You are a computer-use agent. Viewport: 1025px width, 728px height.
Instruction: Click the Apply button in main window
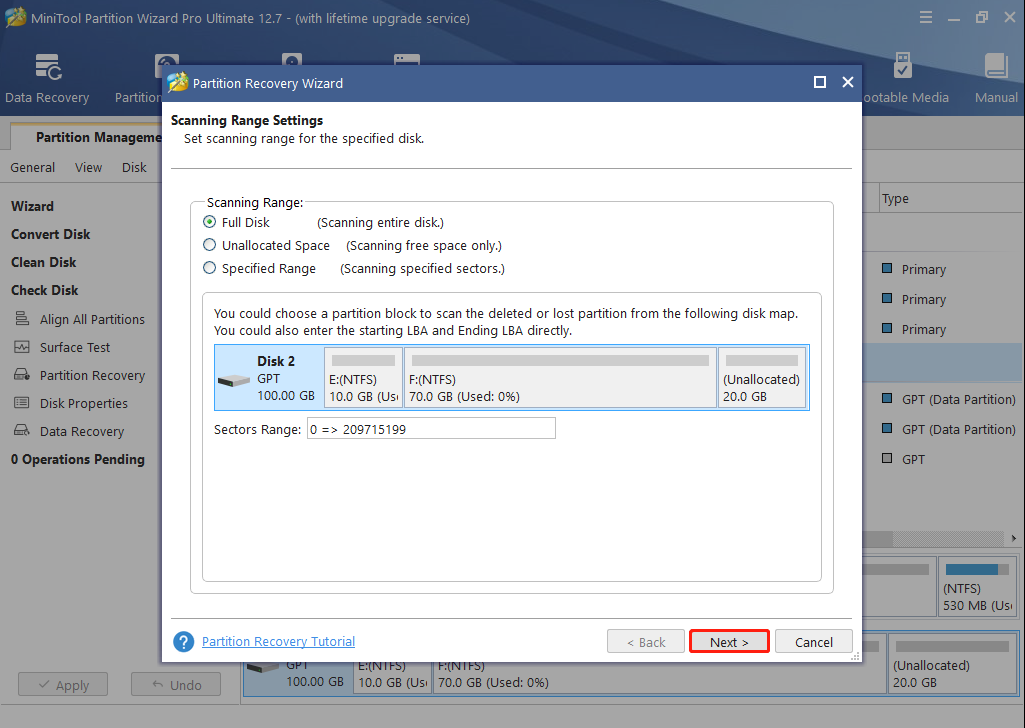[x=63, y=685]
